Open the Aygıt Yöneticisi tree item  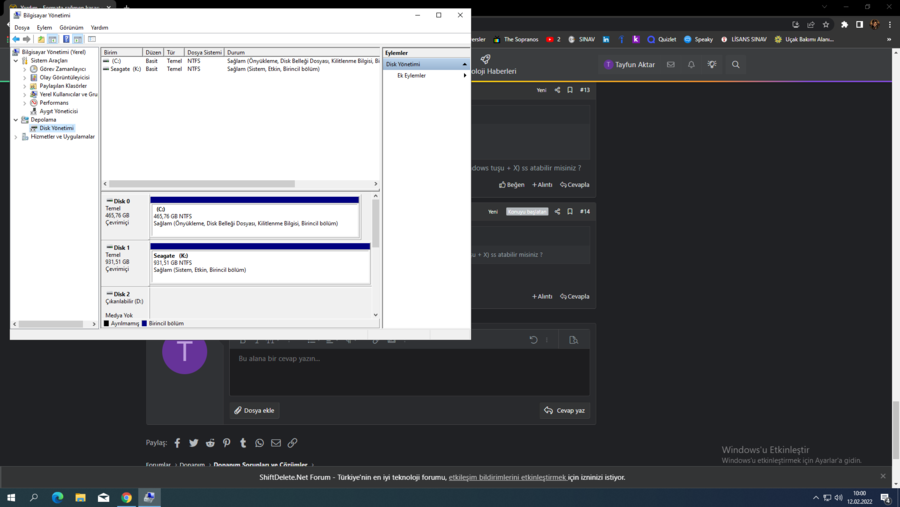click(x=58, y=111)
